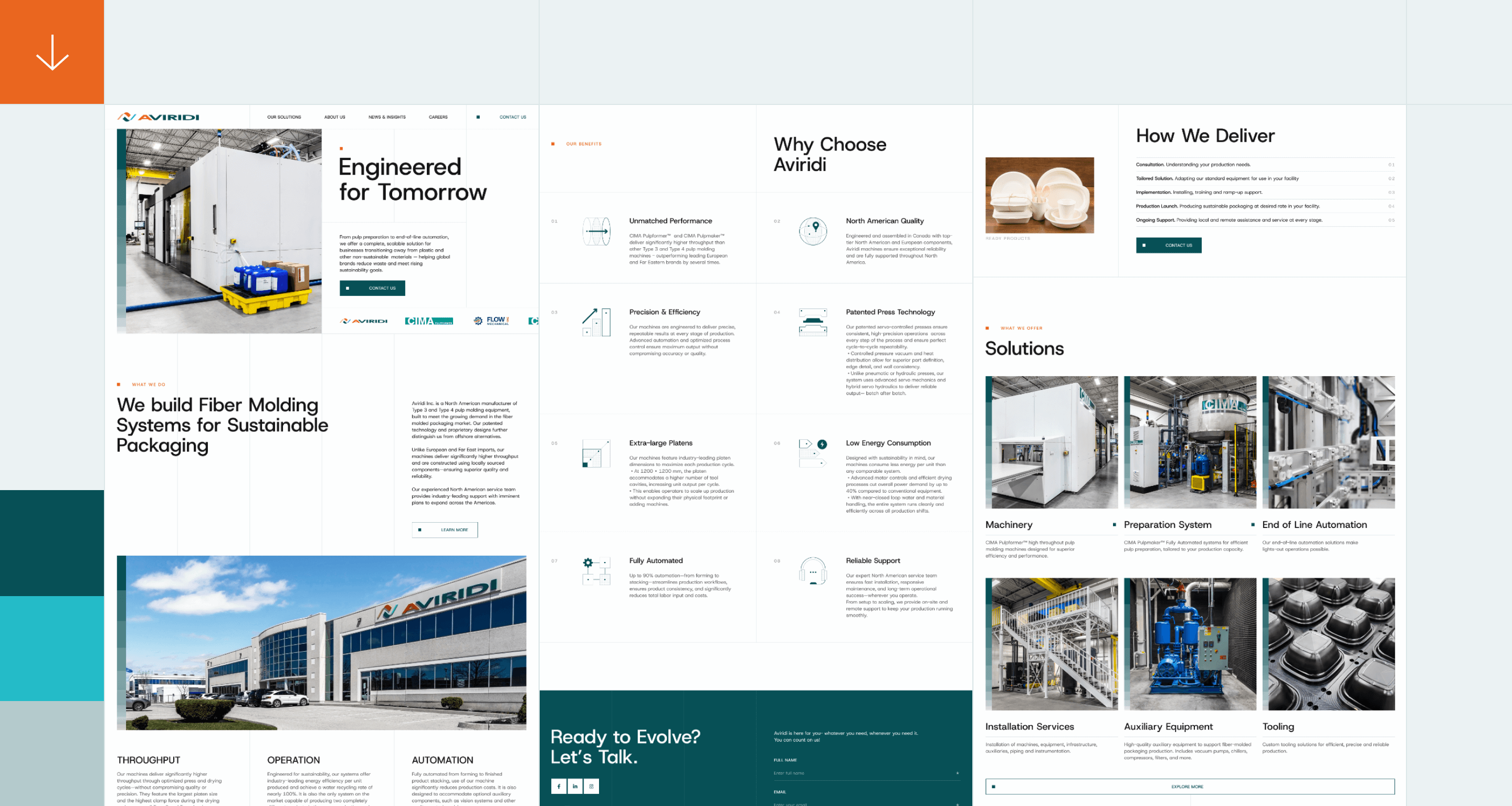
Task: Select the dark teal color swatch
Action: [51, 543]
